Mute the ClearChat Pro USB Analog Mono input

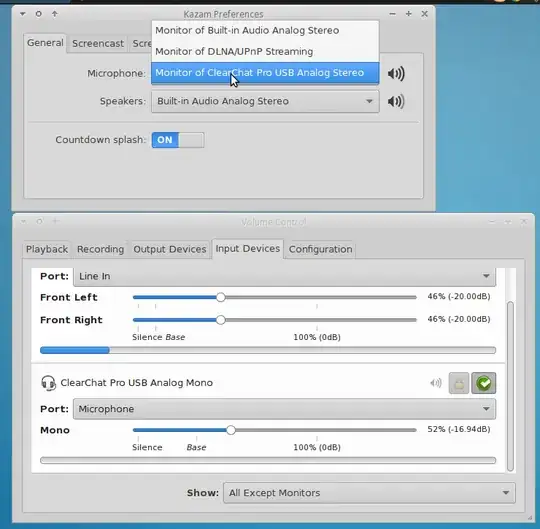[x=436, y=383]
